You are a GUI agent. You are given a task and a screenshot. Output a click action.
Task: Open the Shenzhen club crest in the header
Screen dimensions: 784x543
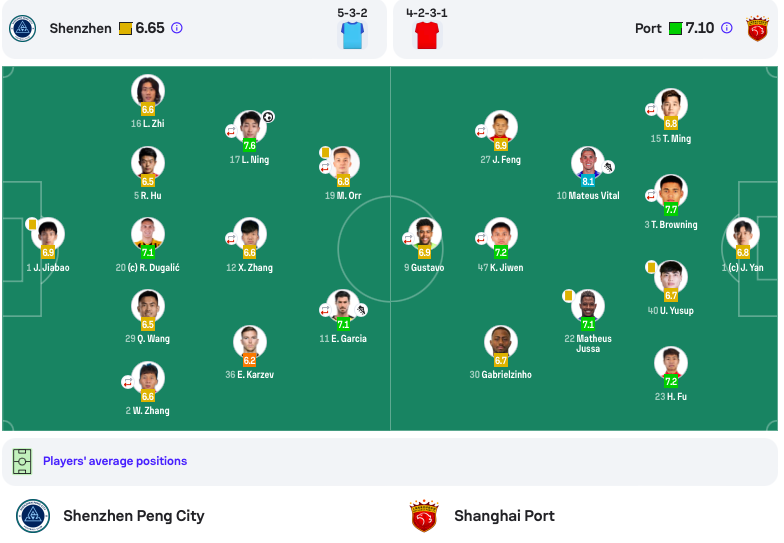[22, 28]
